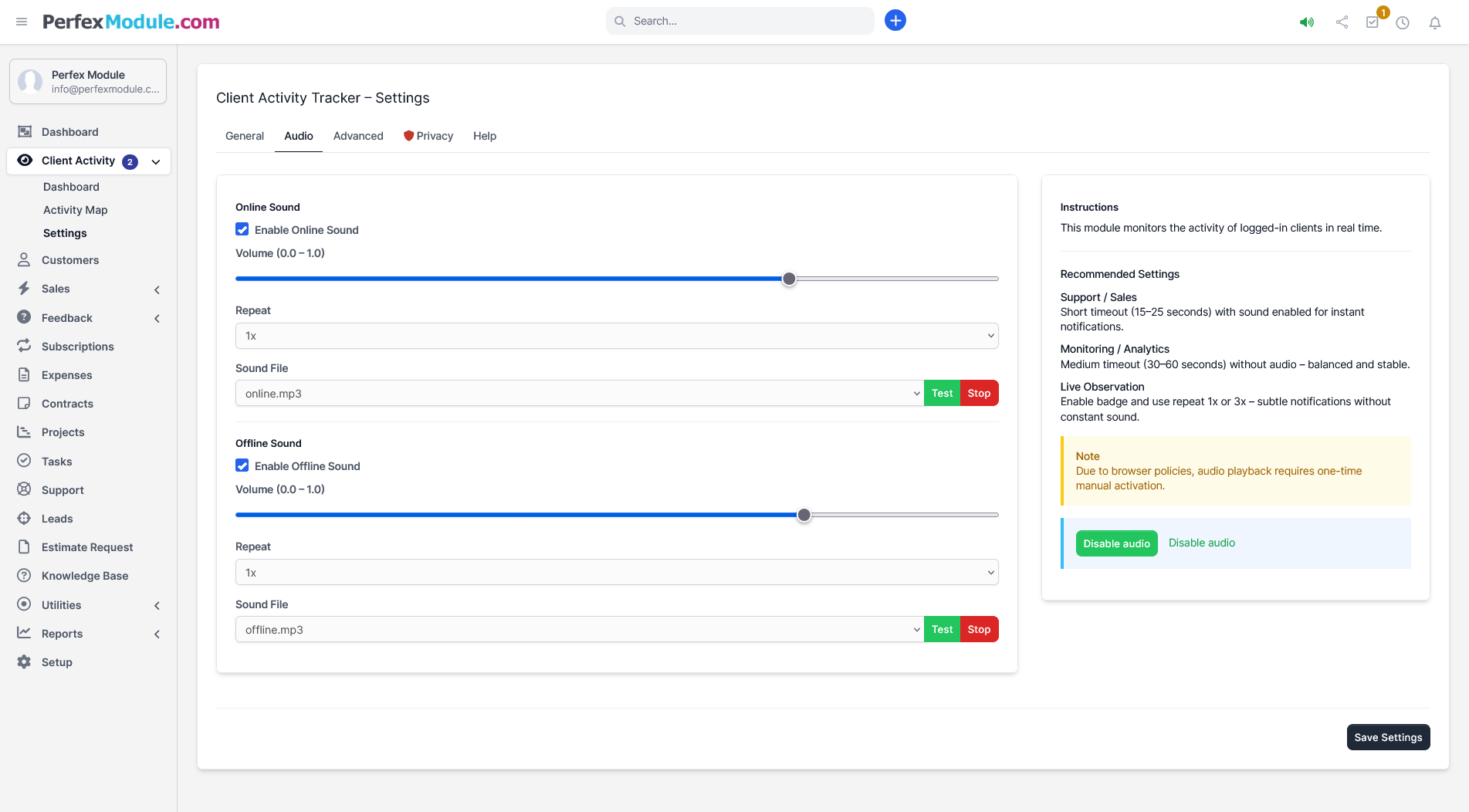Open the notifications bell
The image size is (1469, 812).
(1434, 22)
